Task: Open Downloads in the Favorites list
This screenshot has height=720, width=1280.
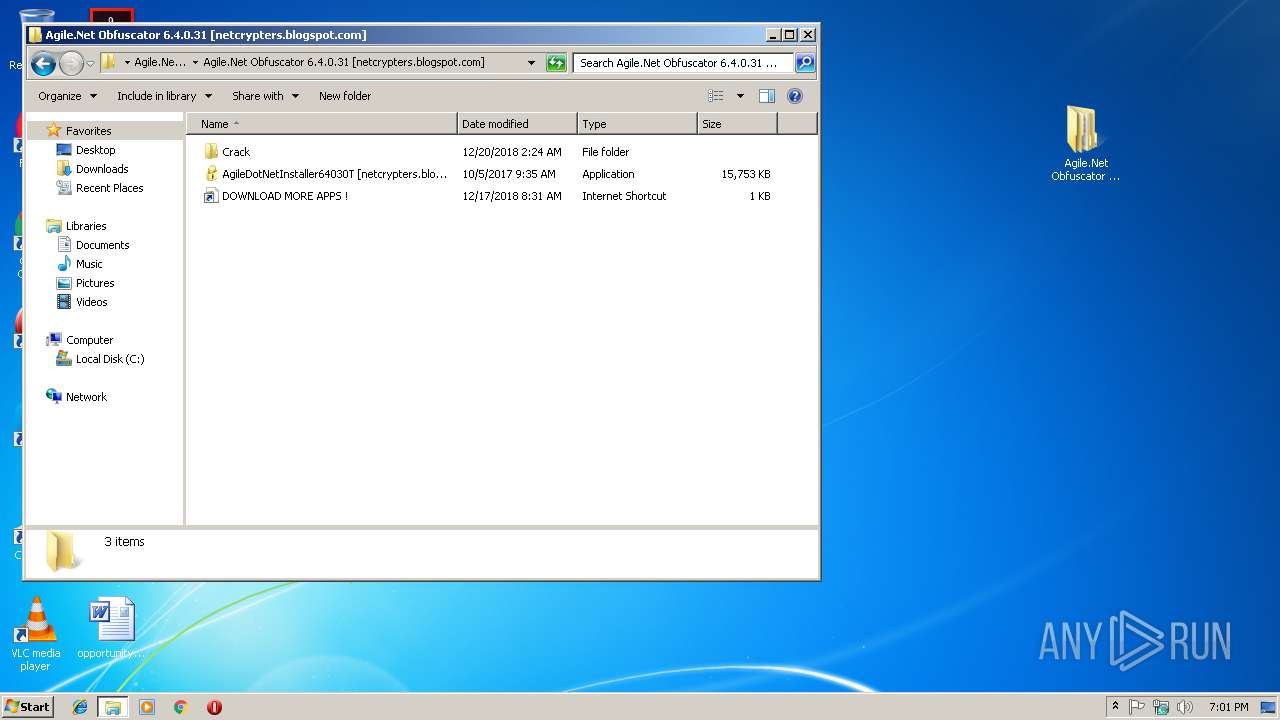Action: tap(102, 169)
